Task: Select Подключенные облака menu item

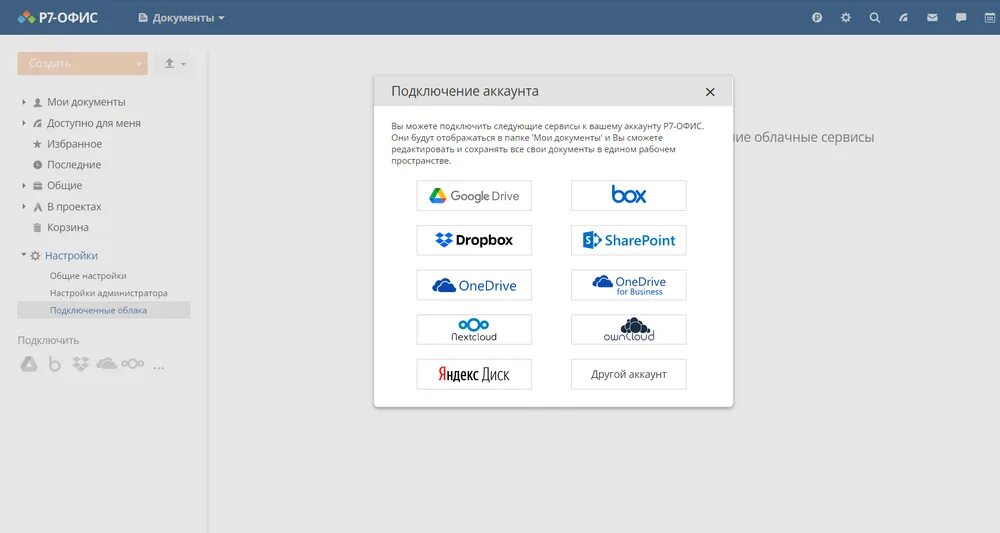Action: [x=103, y=310]
